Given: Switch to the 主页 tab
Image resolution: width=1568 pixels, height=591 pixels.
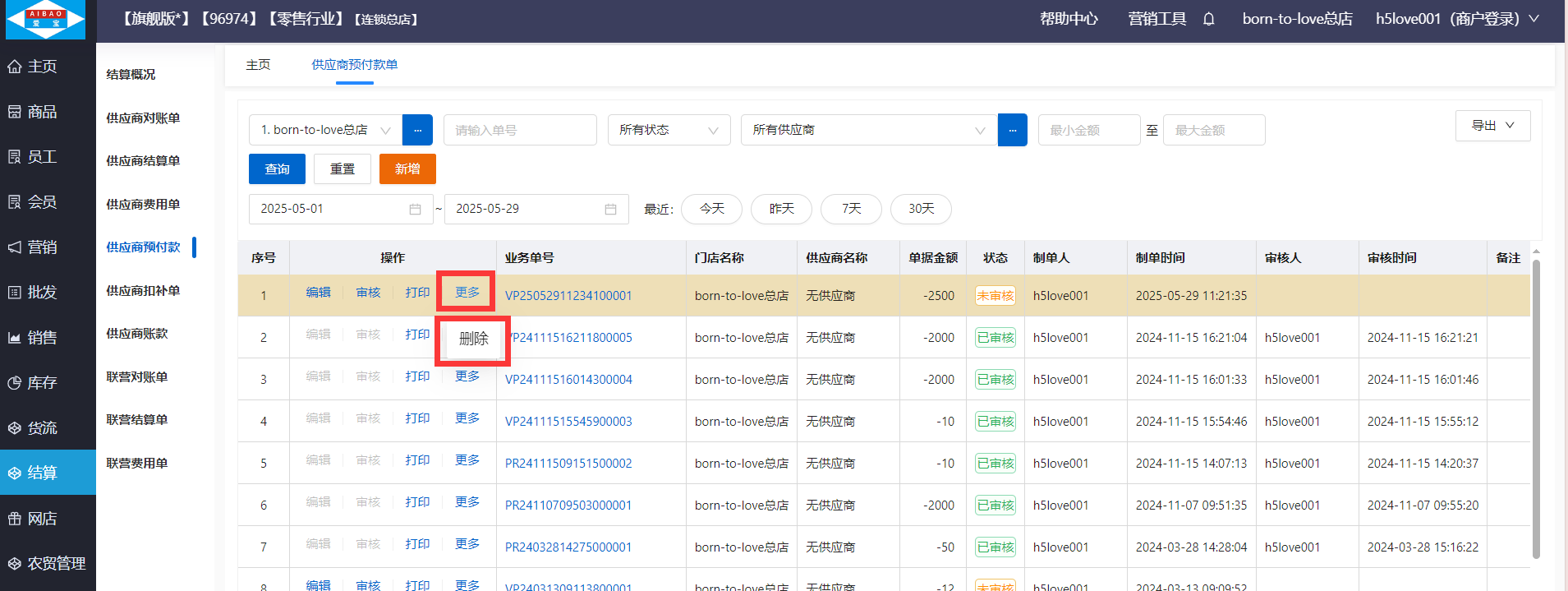Looking at the screenshot, I should (x=258, y=64).
